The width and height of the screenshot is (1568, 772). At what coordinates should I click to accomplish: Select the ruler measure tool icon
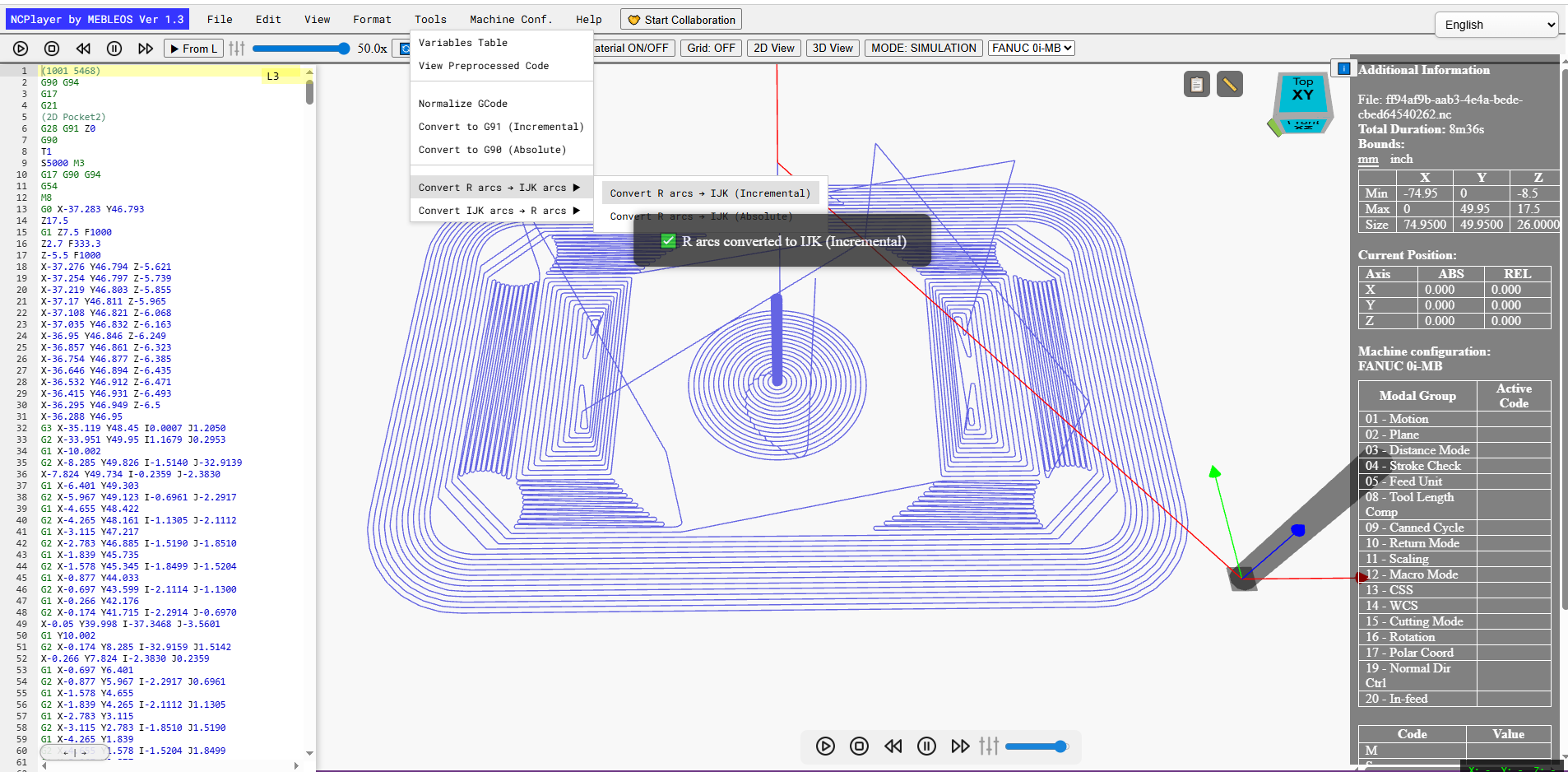coord(1230,84)
